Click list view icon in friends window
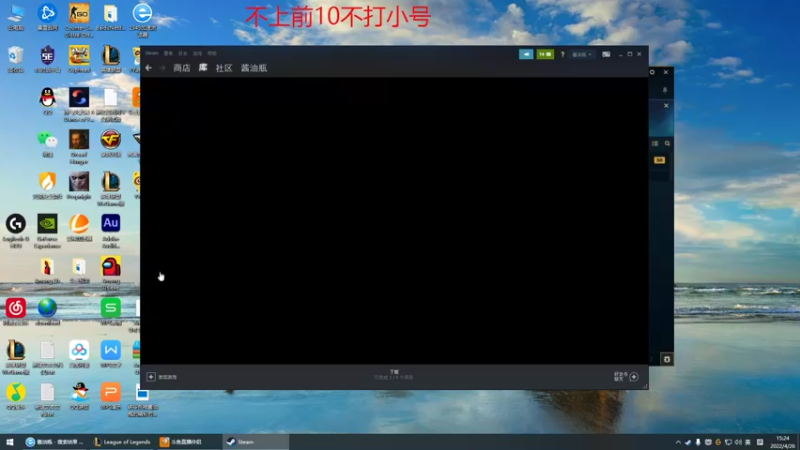Viewport: 800px width, 450px height. coord(655,143)
